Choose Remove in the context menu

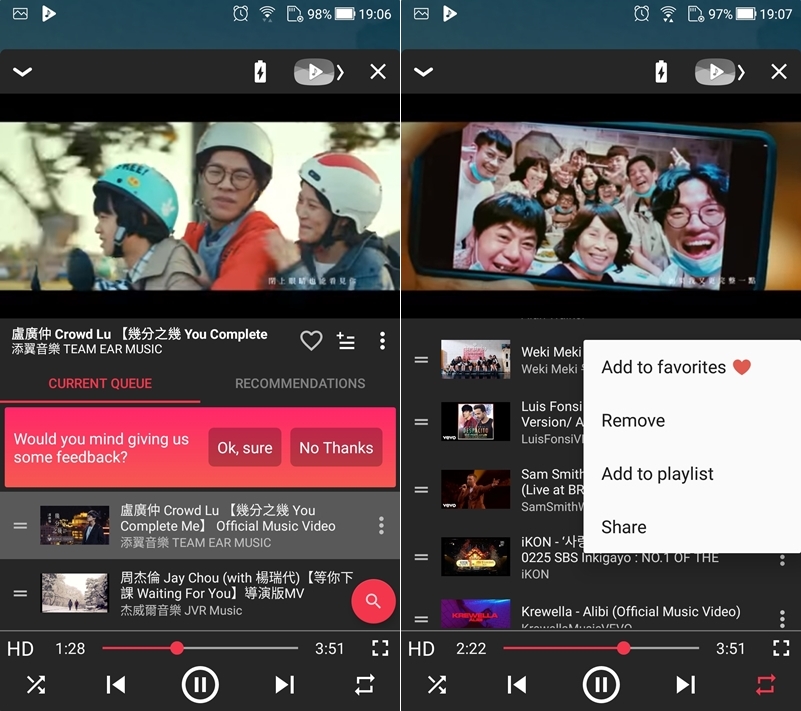click(x=692, y=420)
